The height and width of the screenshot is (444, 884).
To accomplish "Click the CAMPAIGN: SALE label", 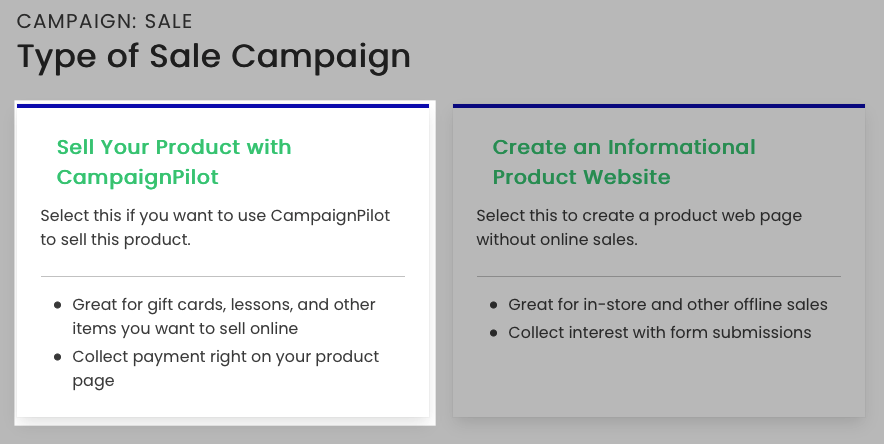I will click(x=105, y=21).
